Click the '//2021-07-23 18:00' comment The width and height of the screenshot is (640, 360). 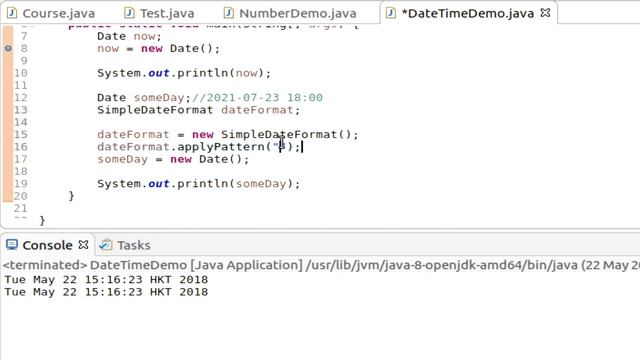(257, 98)
